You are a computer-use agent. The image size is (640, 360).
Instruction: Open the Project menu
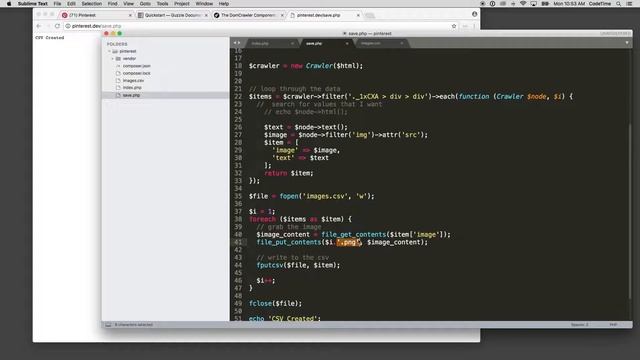(182, 4)
